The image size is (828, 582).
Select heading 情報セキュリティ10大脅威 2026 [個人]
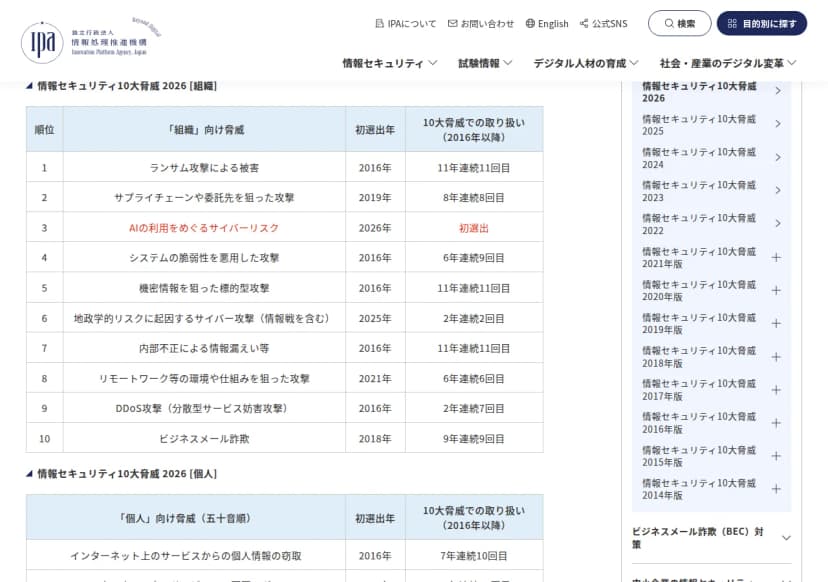[127, 474]
